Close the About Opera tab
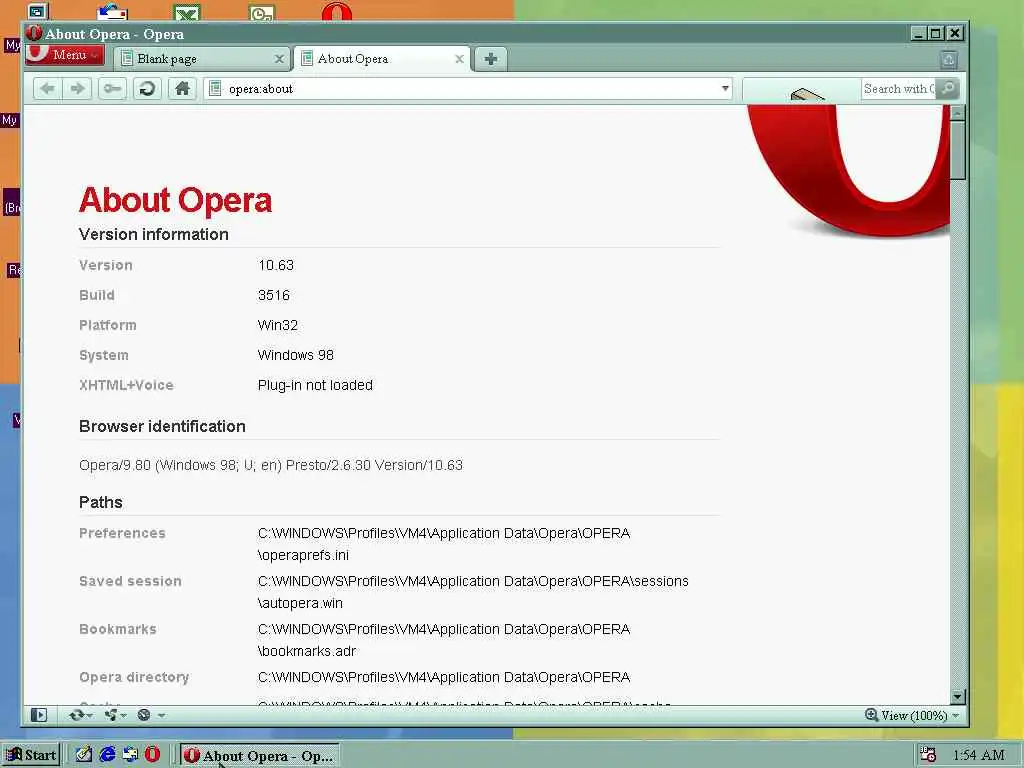Viewport: 1024px width, 768px height. click(x=460, y=59)
